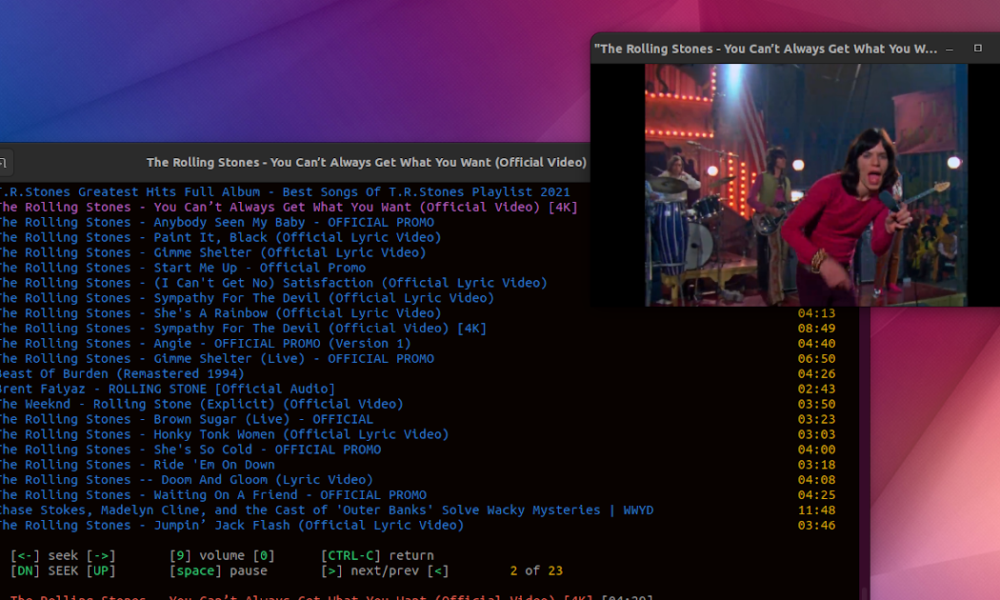Select 'Gimme Shelter (Official Lyric Video)' row

[x=213, y=252]
